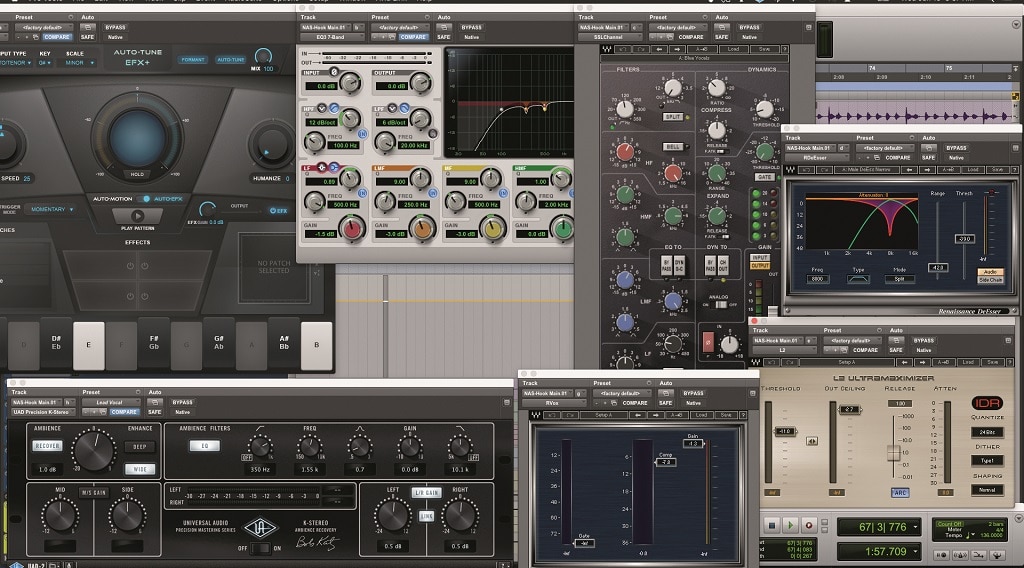
Task: Click SAFE in the RDeEsser window header
Action: click(928, 157)
